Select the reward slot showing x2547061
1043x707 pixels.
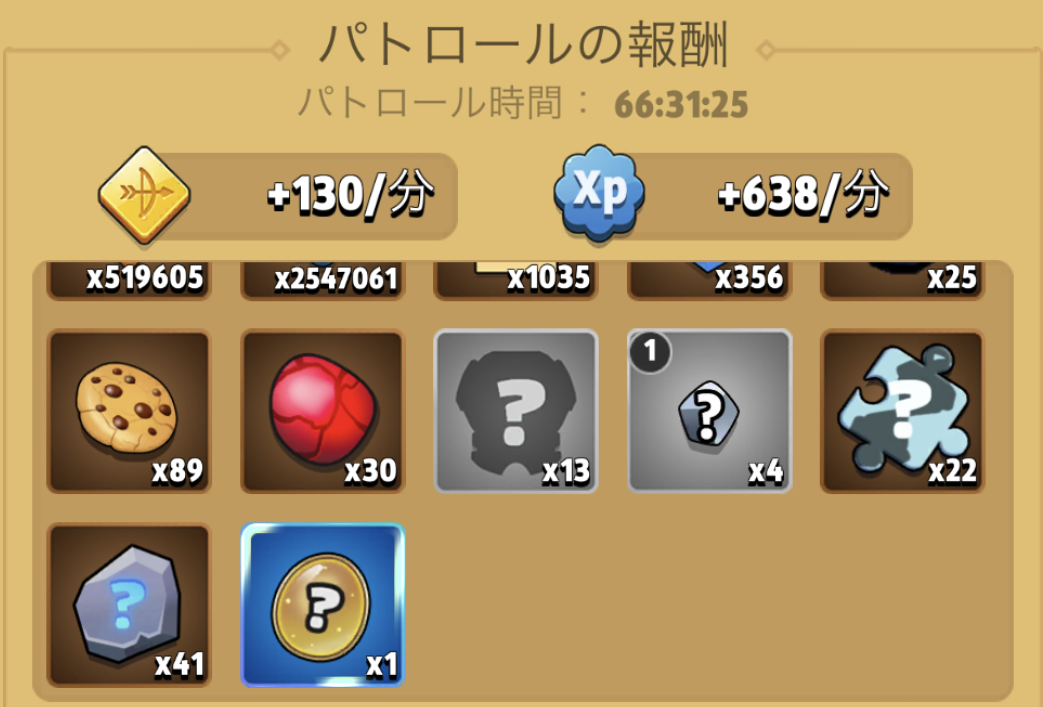(323, 280)
